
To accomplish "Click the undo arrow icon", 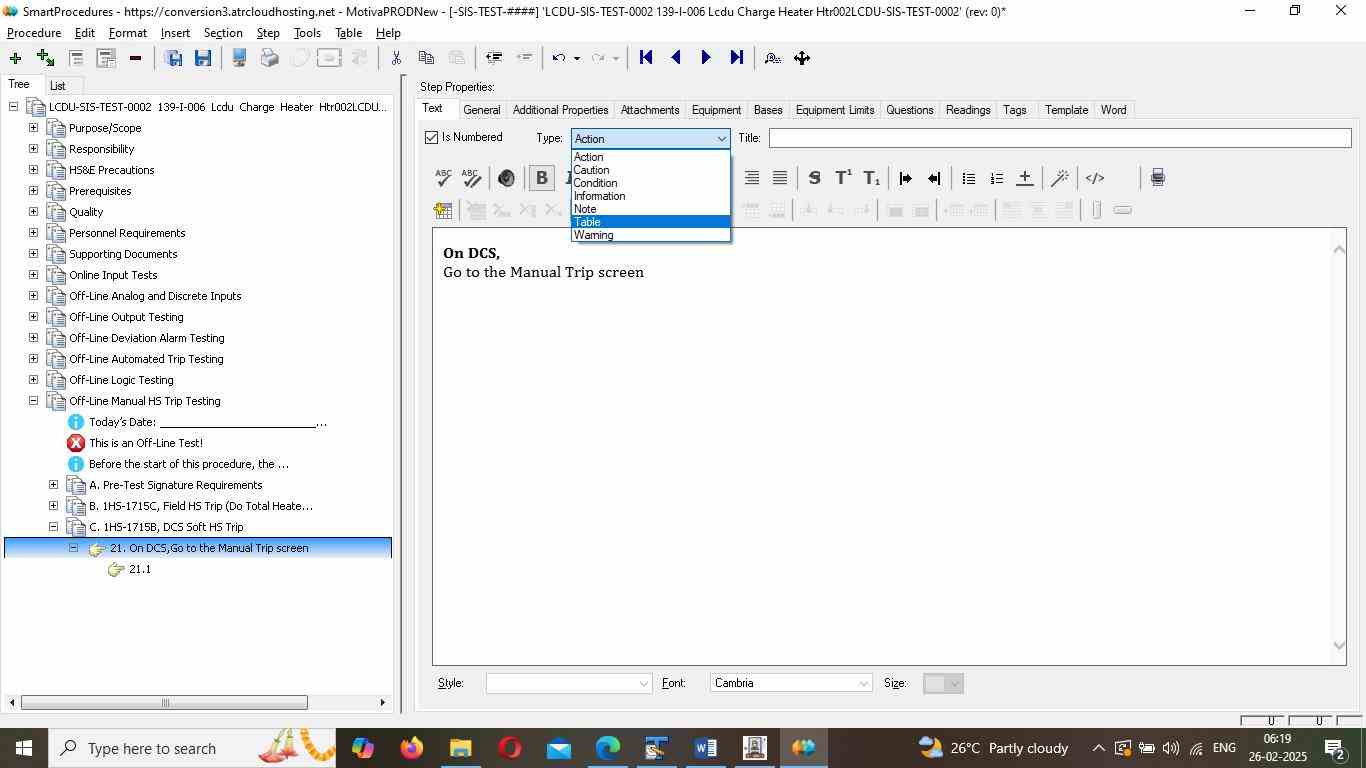I will [560, 58].
